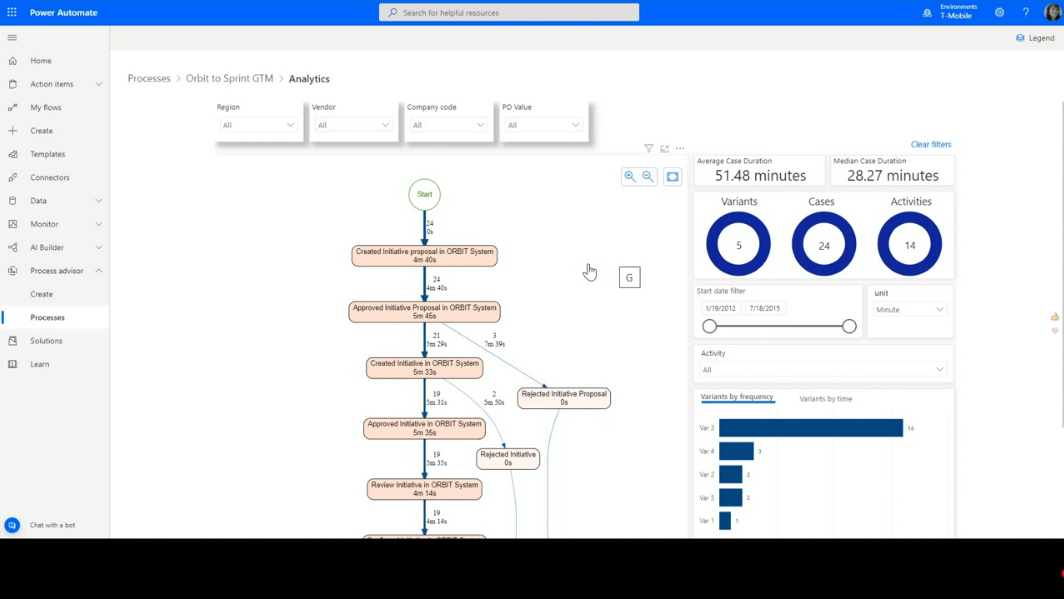Click the AI Builder icon
This screenshot has height=599, width=1064.
pos(12,248)
